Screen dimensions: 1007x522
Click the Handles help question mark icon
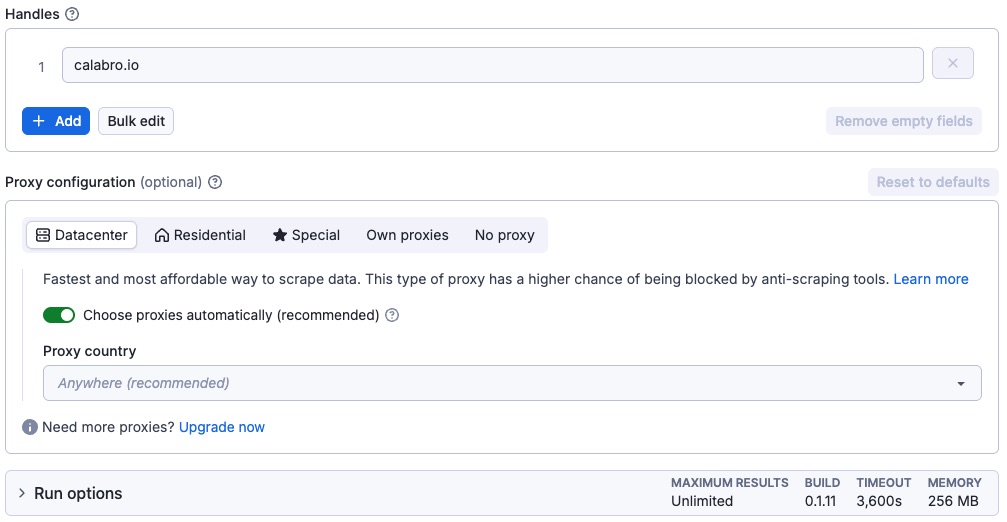click(72, 15)
